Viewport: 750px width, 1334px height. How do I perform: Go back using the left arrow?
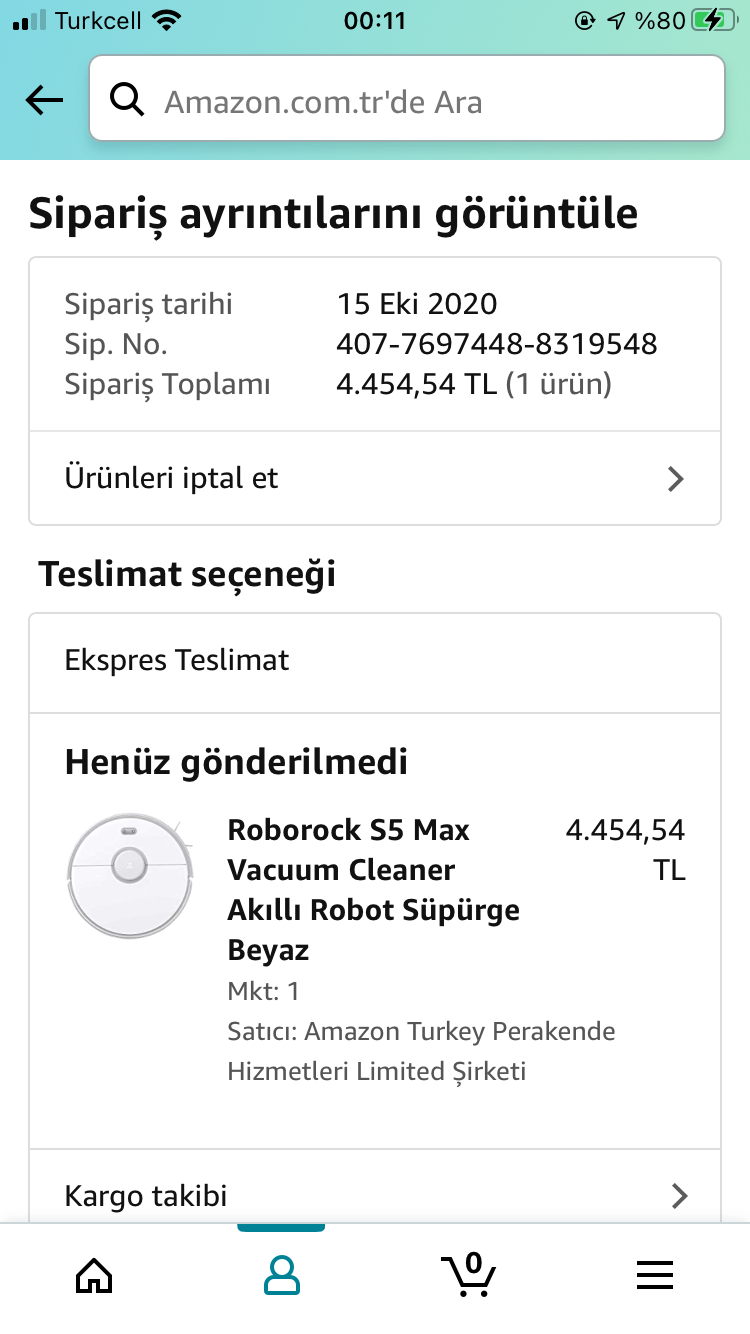[44, 99]
